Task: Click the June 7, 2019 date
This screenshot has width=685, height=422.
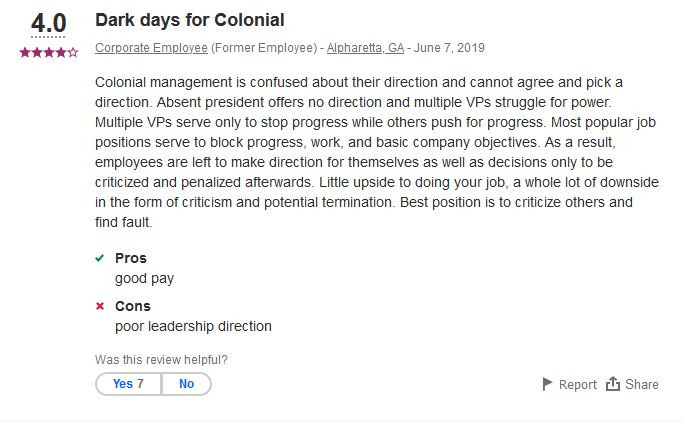Action: [x=449, y=48]
